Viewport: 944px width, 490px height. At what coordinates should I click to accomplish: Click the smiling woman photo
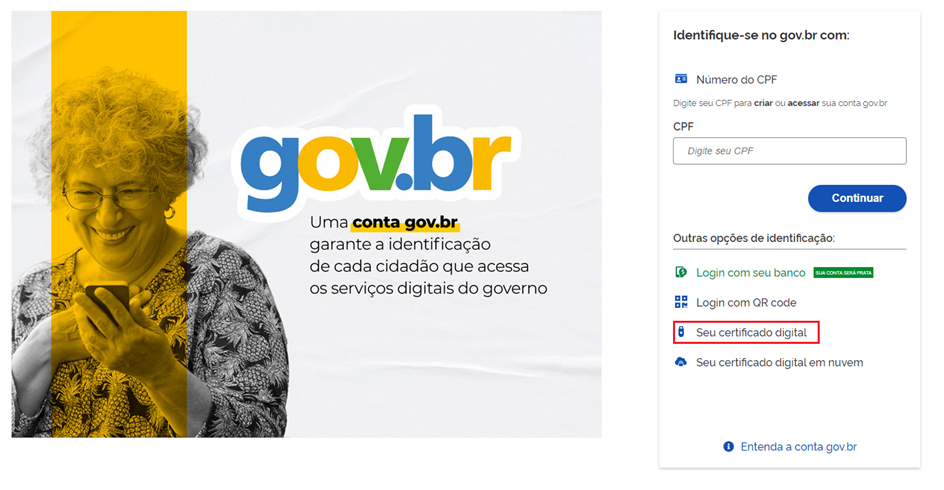[x=151, y=253]
